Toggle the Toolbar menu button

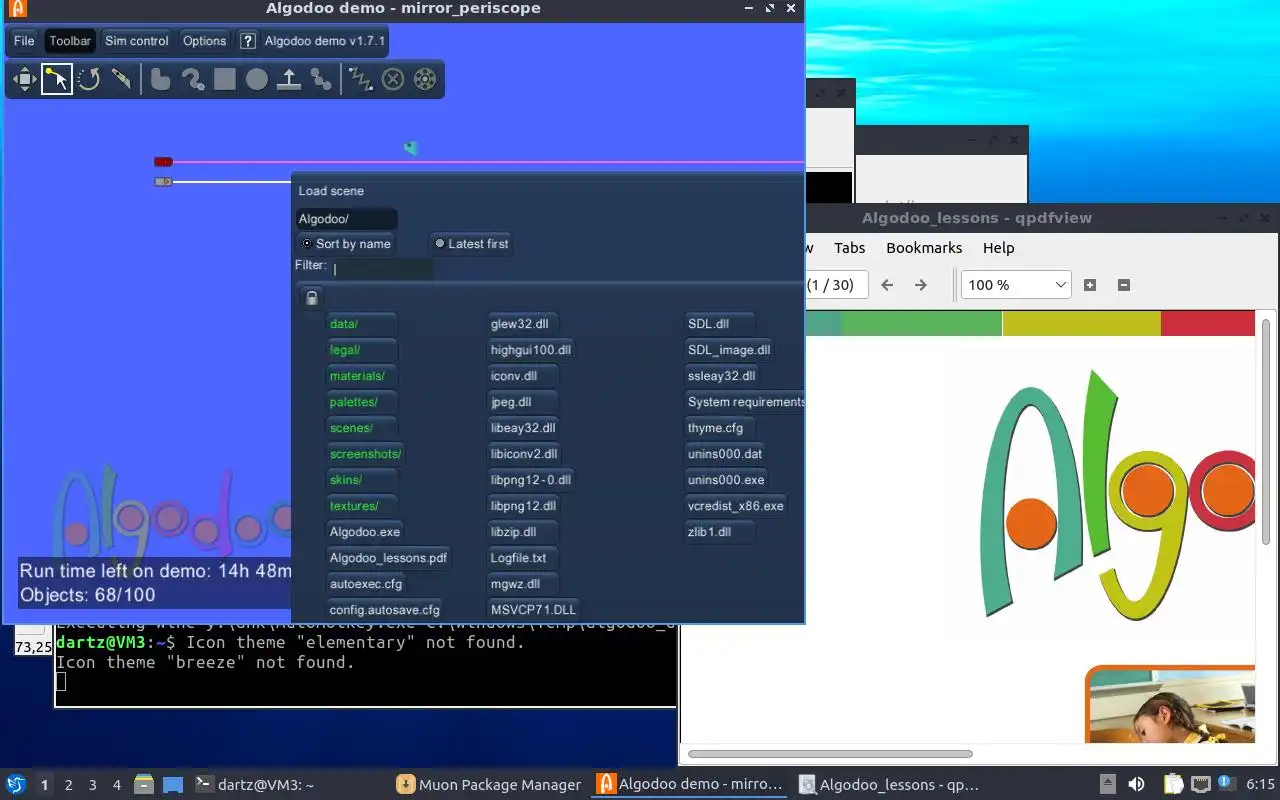(x=70, y=41)
